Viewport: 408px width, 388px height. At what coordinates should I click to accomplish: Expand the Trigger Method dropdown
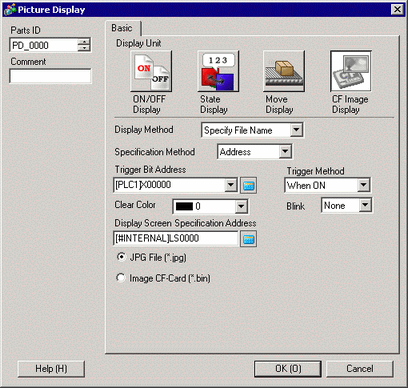click(x=363, y=185)
